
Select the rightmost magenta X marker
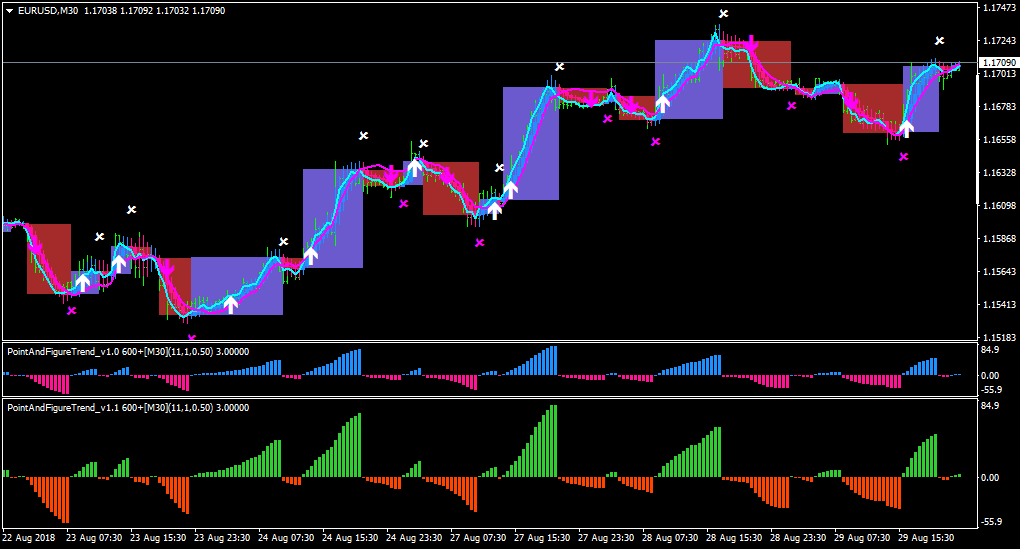[904, 157]
